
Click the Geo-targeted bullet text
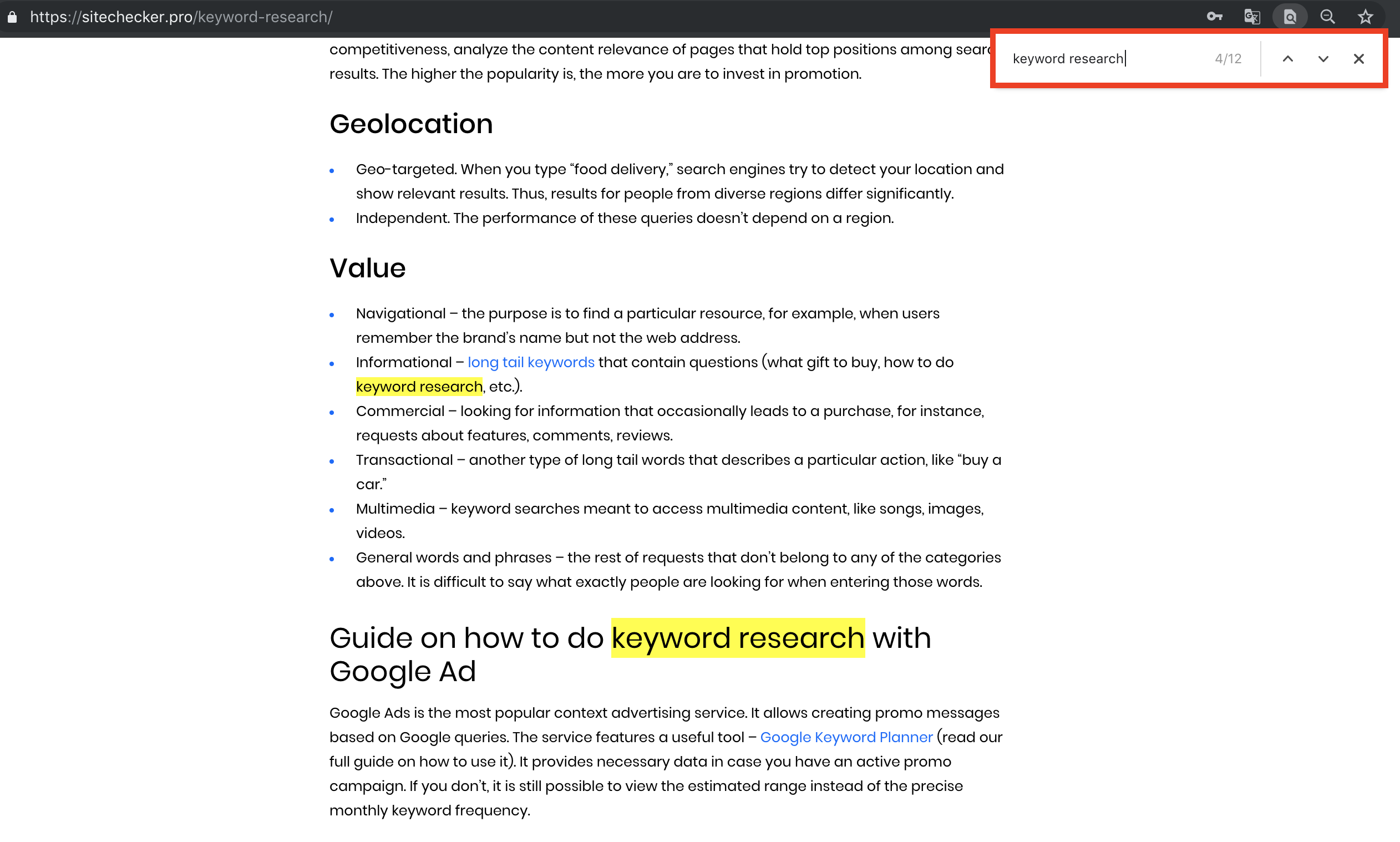click(680, 181)
